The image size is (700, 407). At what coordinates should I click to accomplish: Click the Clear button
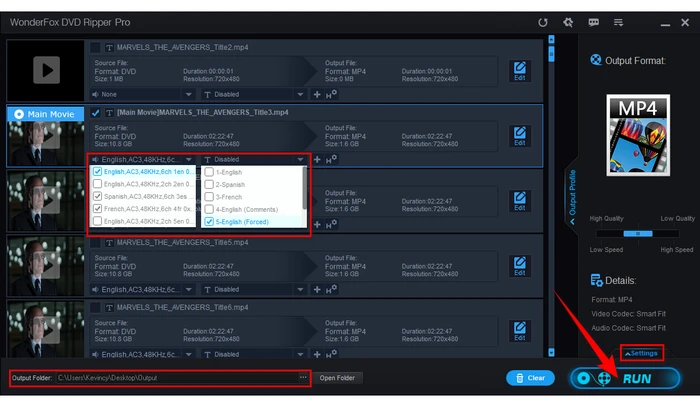tap(530, 378)
